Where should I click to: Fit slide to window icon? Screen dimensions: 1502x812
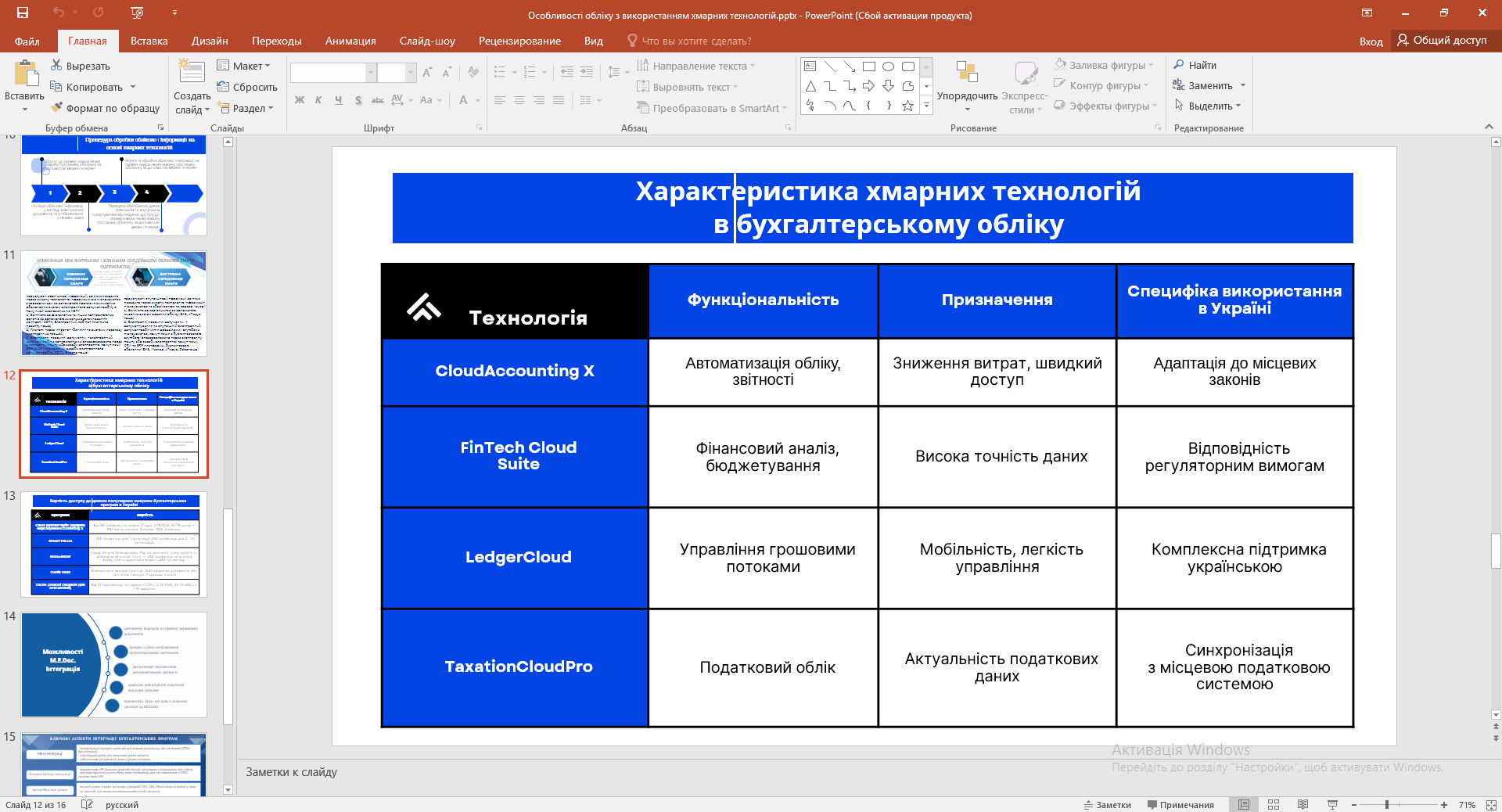click(1491, 805)
